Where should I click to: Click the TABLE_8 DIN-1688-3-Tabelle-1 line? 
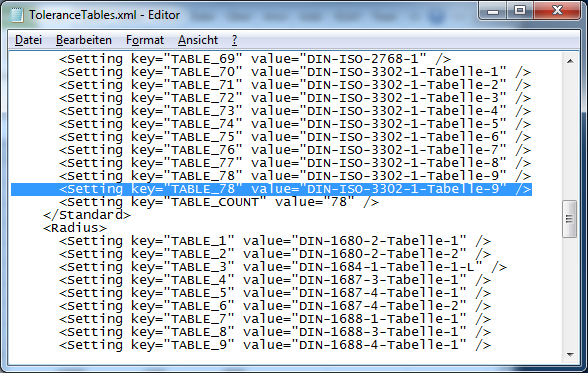(275, 332)
